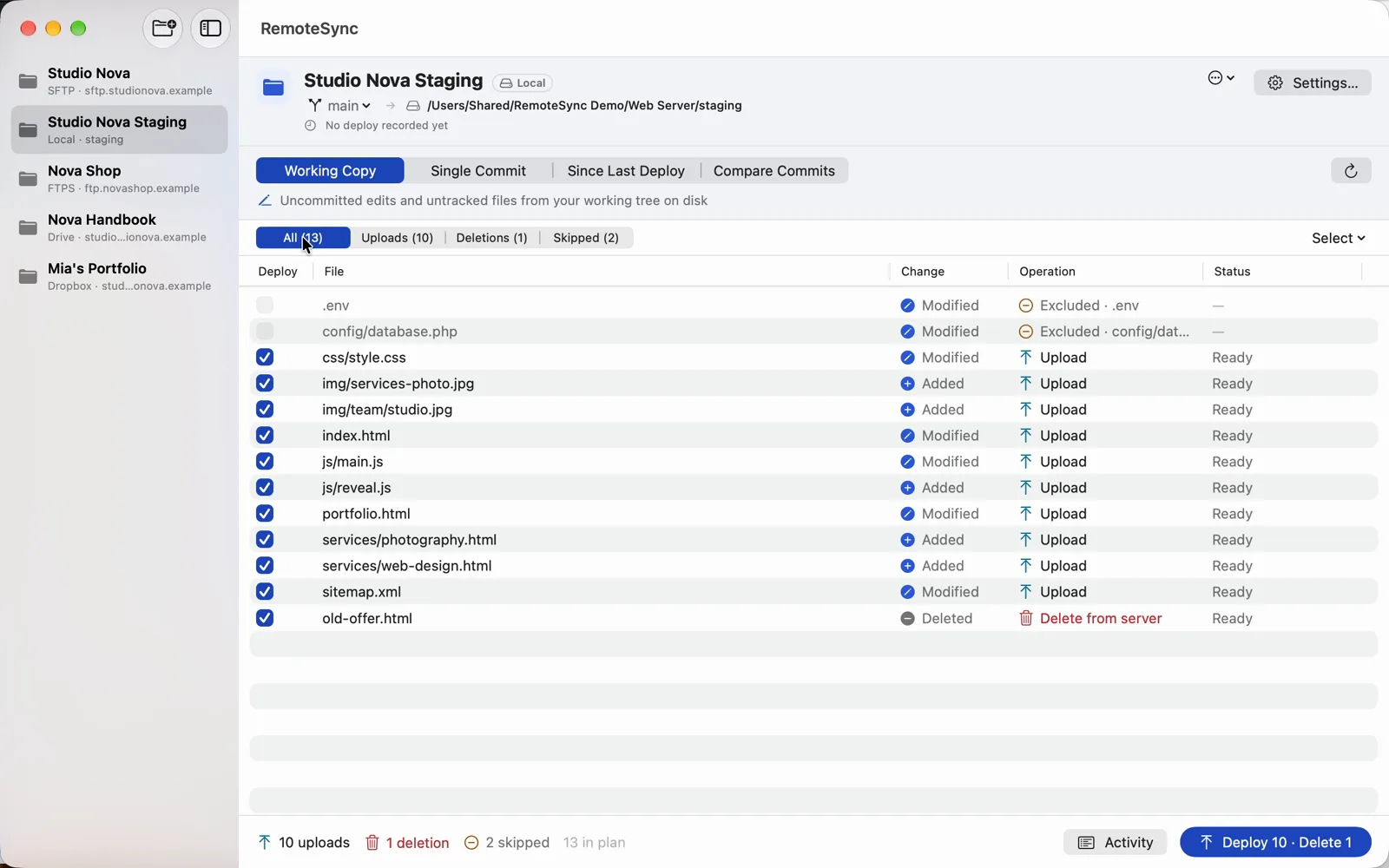Click the clock icon beside No deploy recorded
The width and height of the screenshot is (1389, 868).
coord(310,126)
